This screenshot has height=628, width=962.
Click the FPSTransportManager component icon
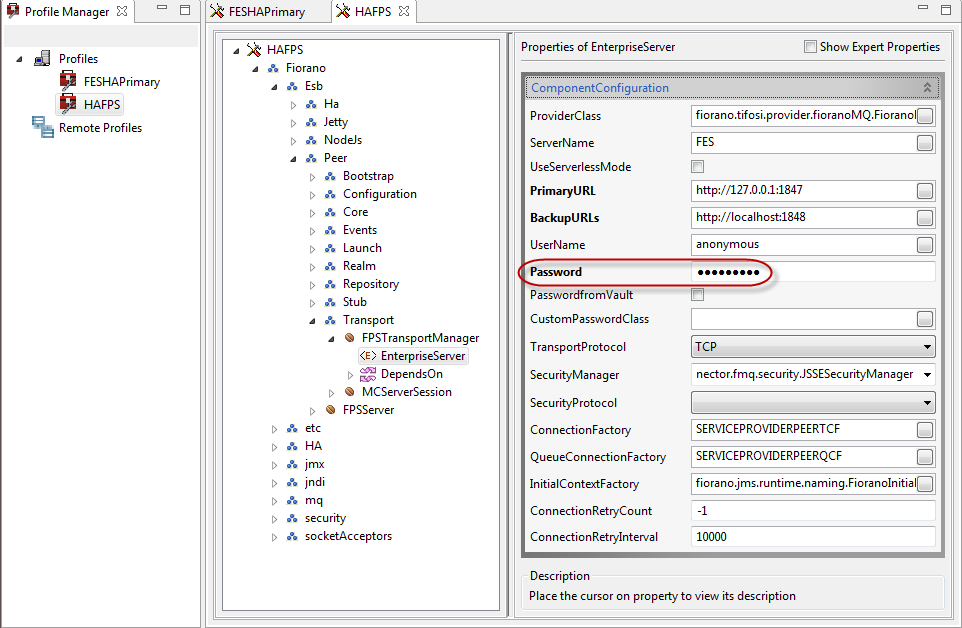[x=349, y=338]
